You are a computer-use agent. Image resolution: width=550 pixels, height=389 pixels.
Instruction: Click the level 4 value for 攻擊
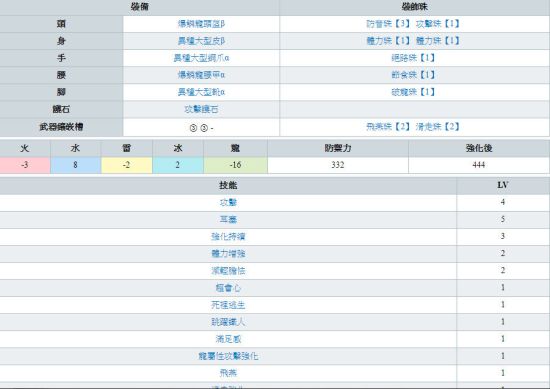[x=503, y=202]
